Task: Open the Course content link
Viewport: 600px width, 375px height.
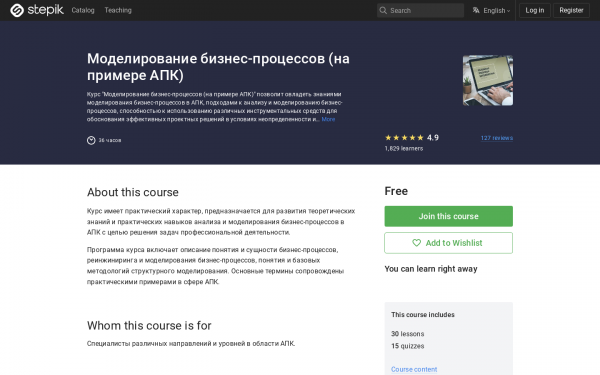Action: pyautogui.click(x=414, y=369)
